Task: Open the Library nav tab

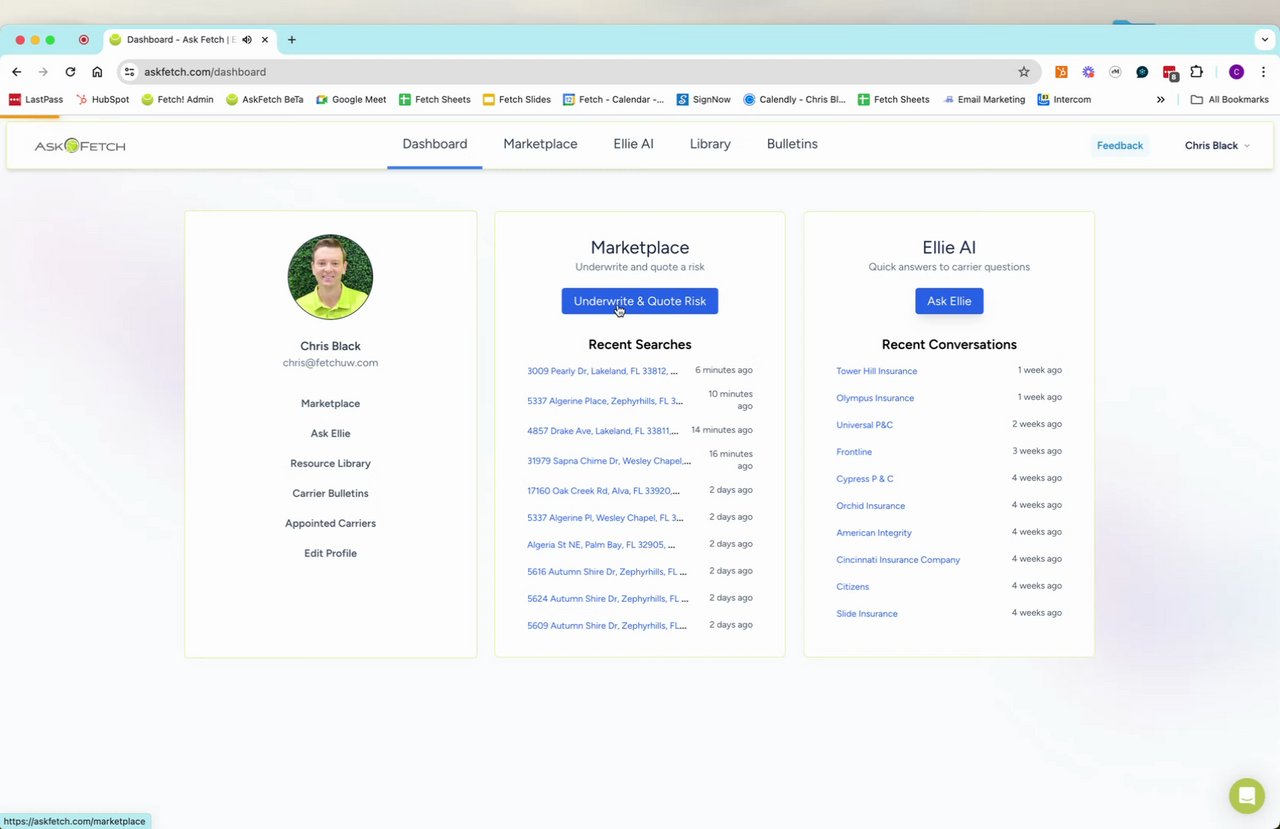Action: 710,144
